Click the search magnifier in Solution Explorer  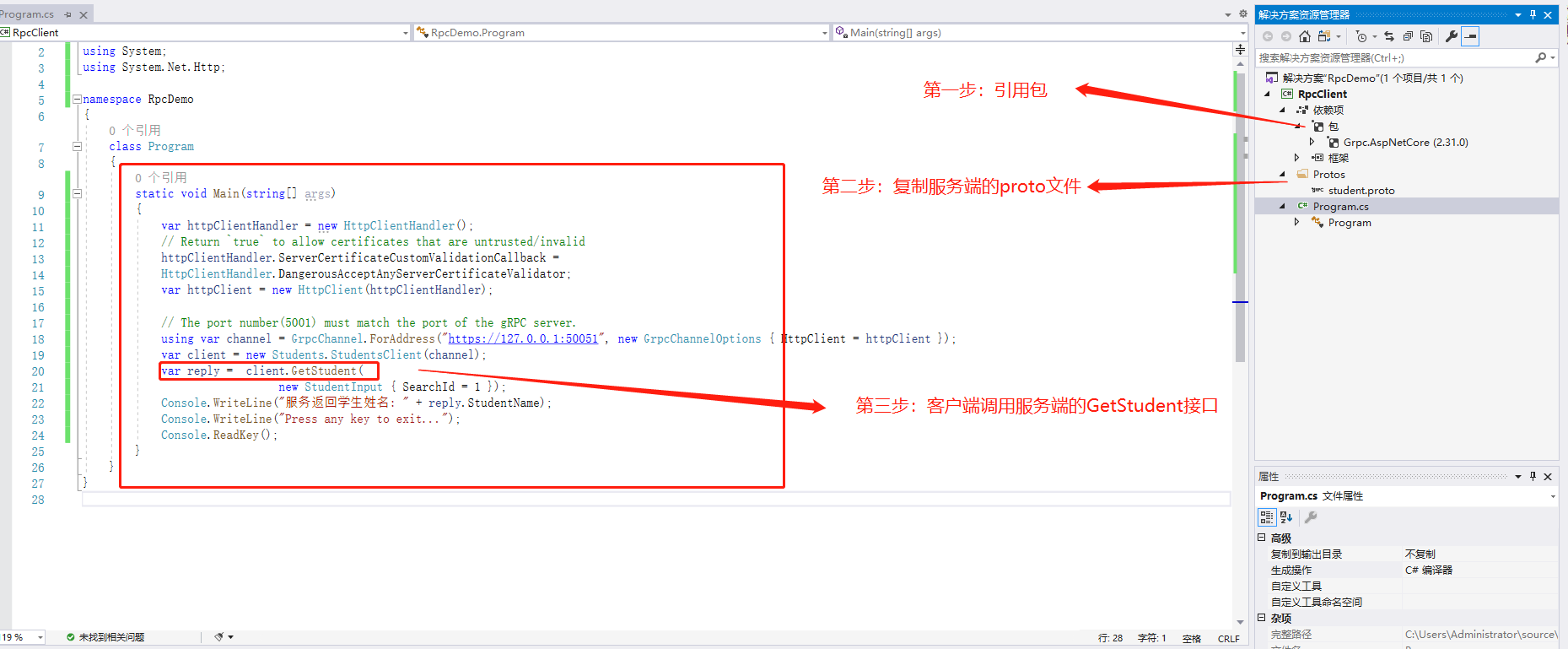1541,57
